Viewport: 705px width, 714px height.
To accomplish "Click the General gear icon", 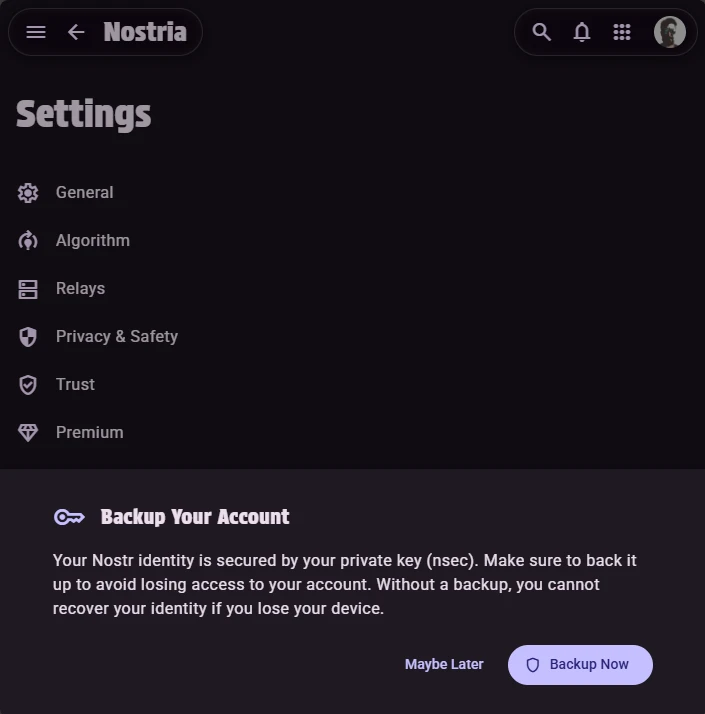I will pyautogui.click(x=28, y=193).
